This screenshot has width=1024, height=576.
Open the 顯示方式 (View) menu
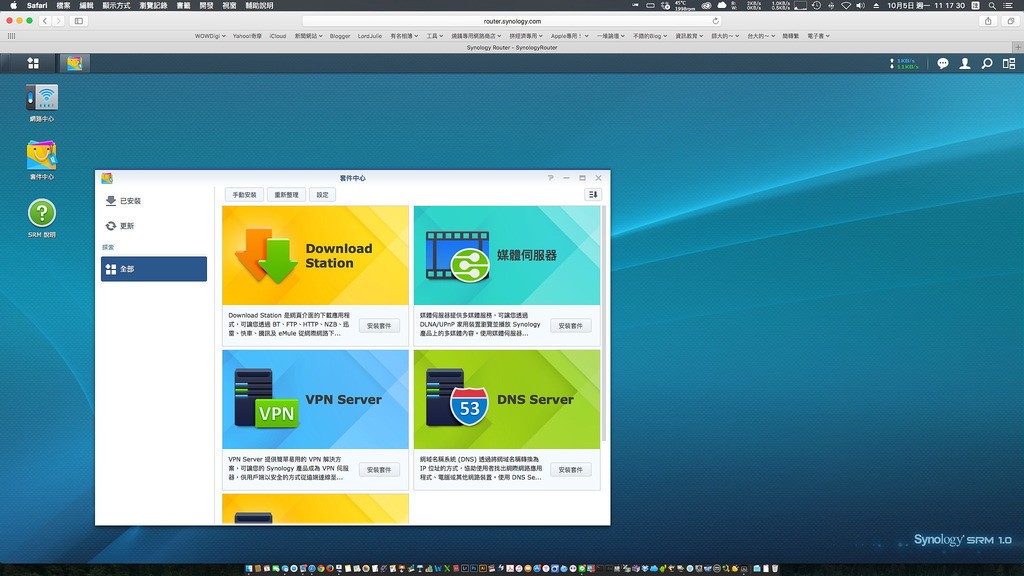click(116, 5)
